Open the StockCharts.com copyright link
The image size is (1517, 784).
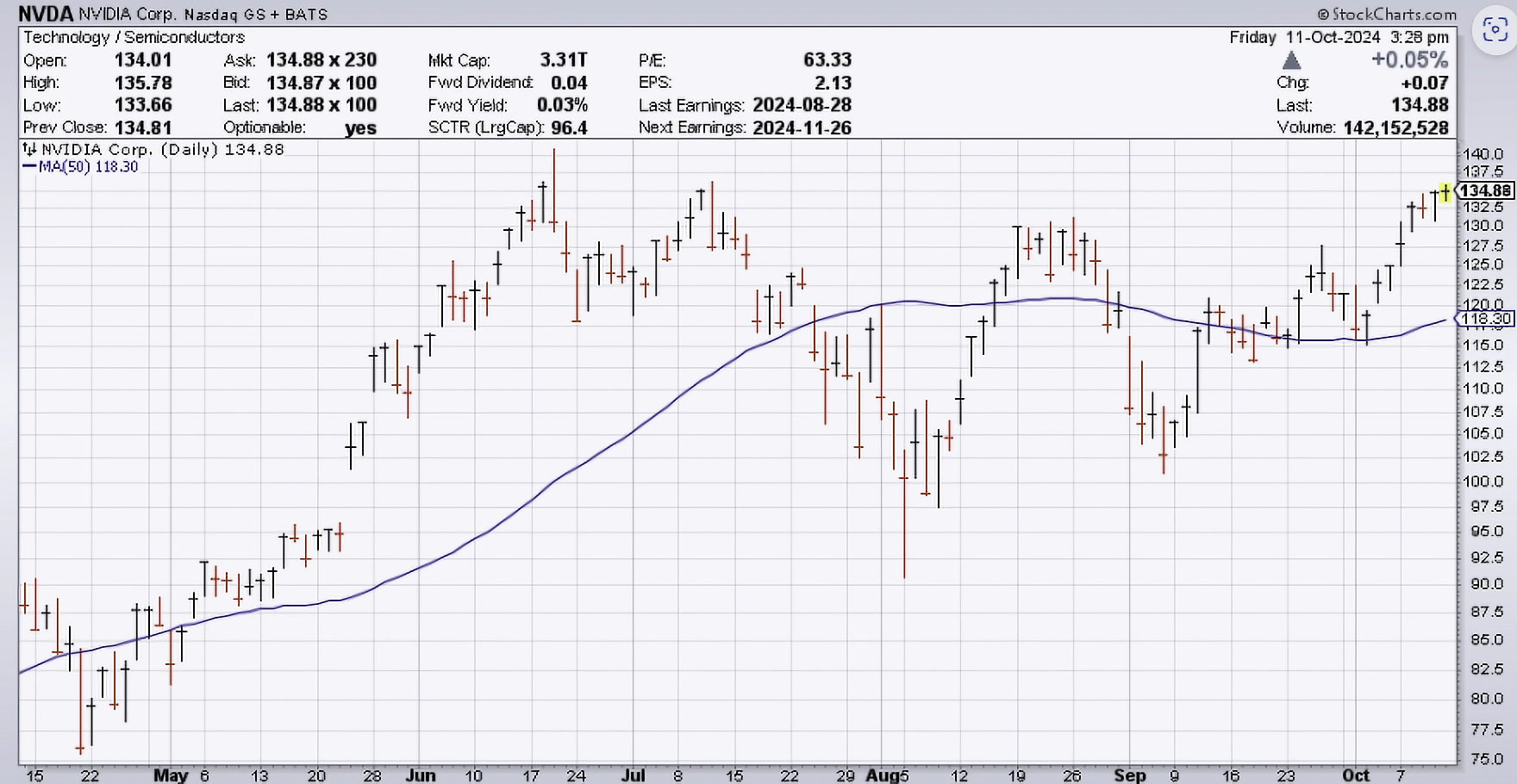(1386, 15)
